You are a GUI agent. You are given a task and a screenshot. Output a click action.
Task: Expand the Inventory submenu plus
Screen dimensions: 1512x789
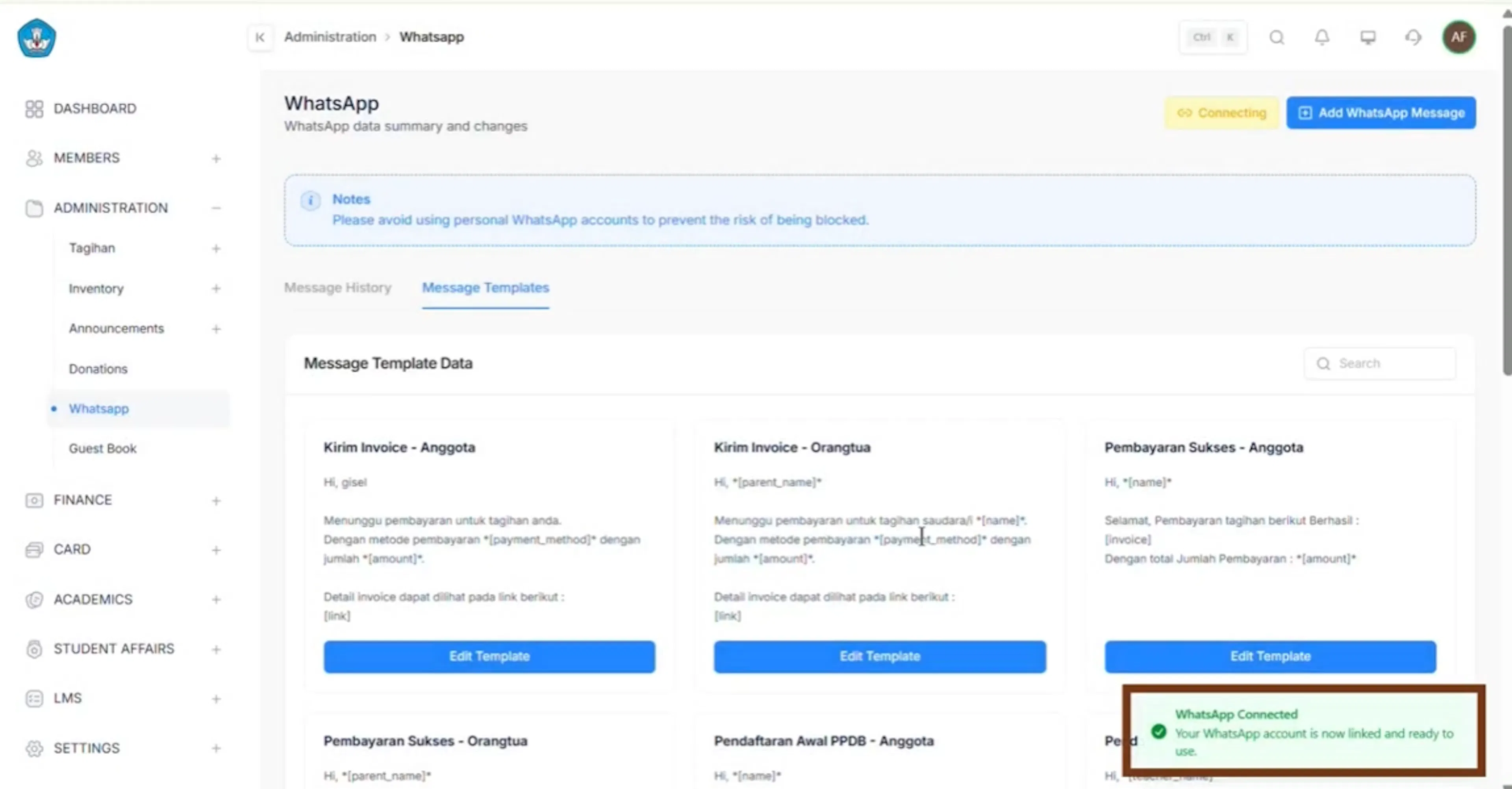[x=216, y=289]
